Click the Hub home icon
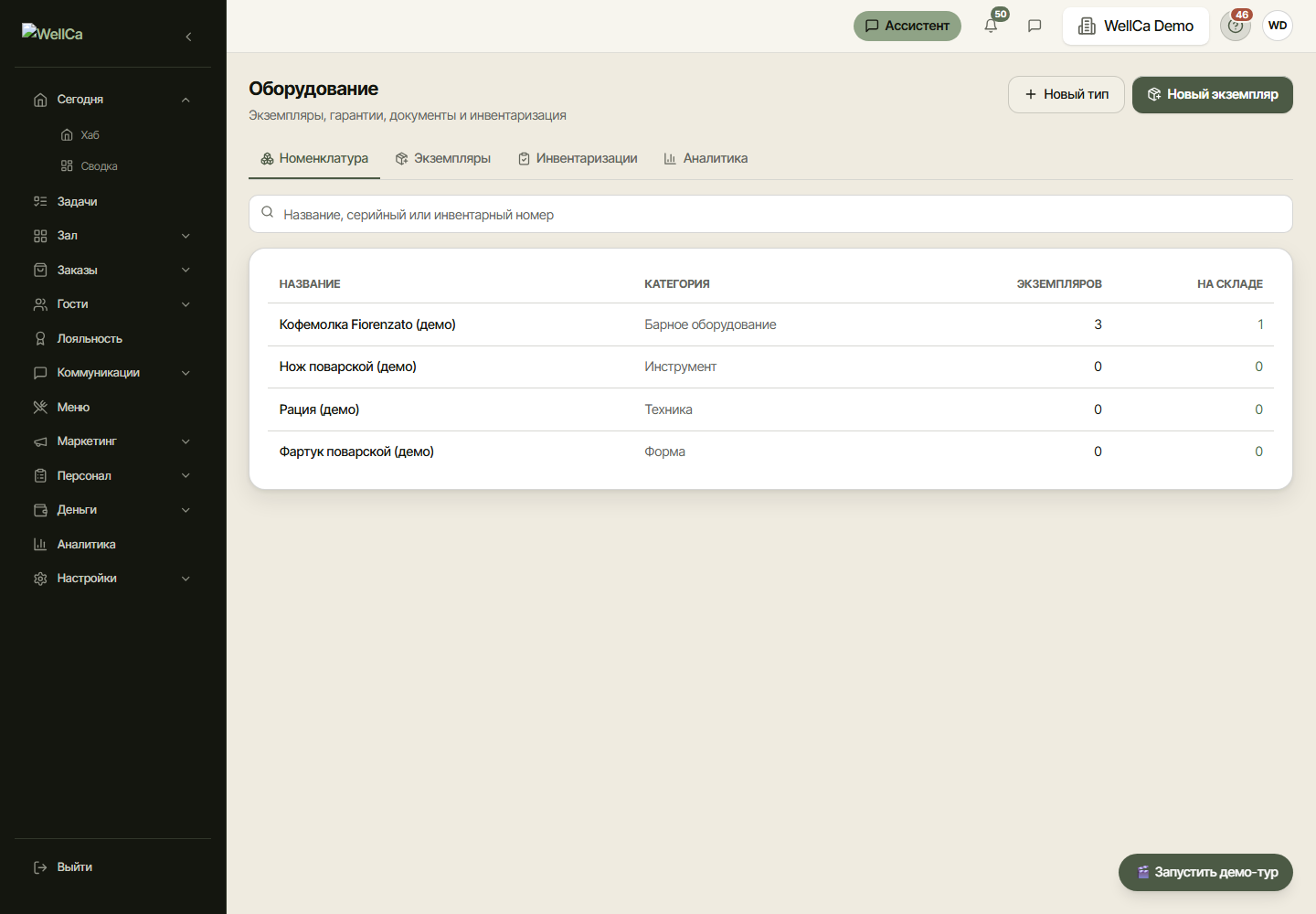Screen dimensions: 1316x914 click(67, 135)
